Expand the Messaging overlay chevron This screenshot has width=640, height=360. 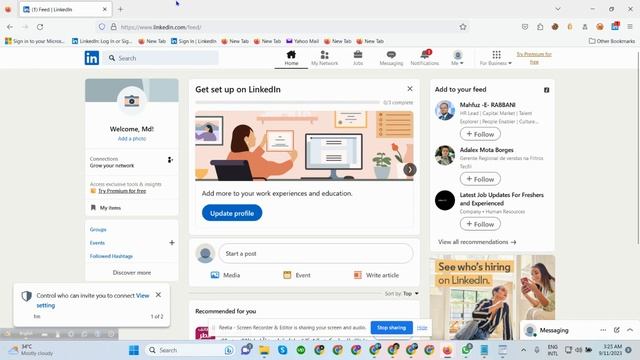[x=630, y=330]
